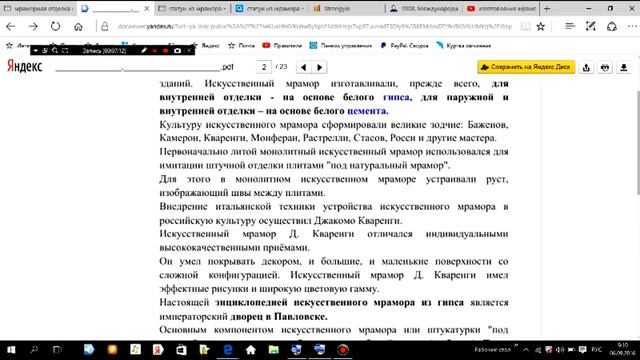Save the document to Яндекс Диск
The width and height of the screenshot is (640, 360).
point(526,67)
